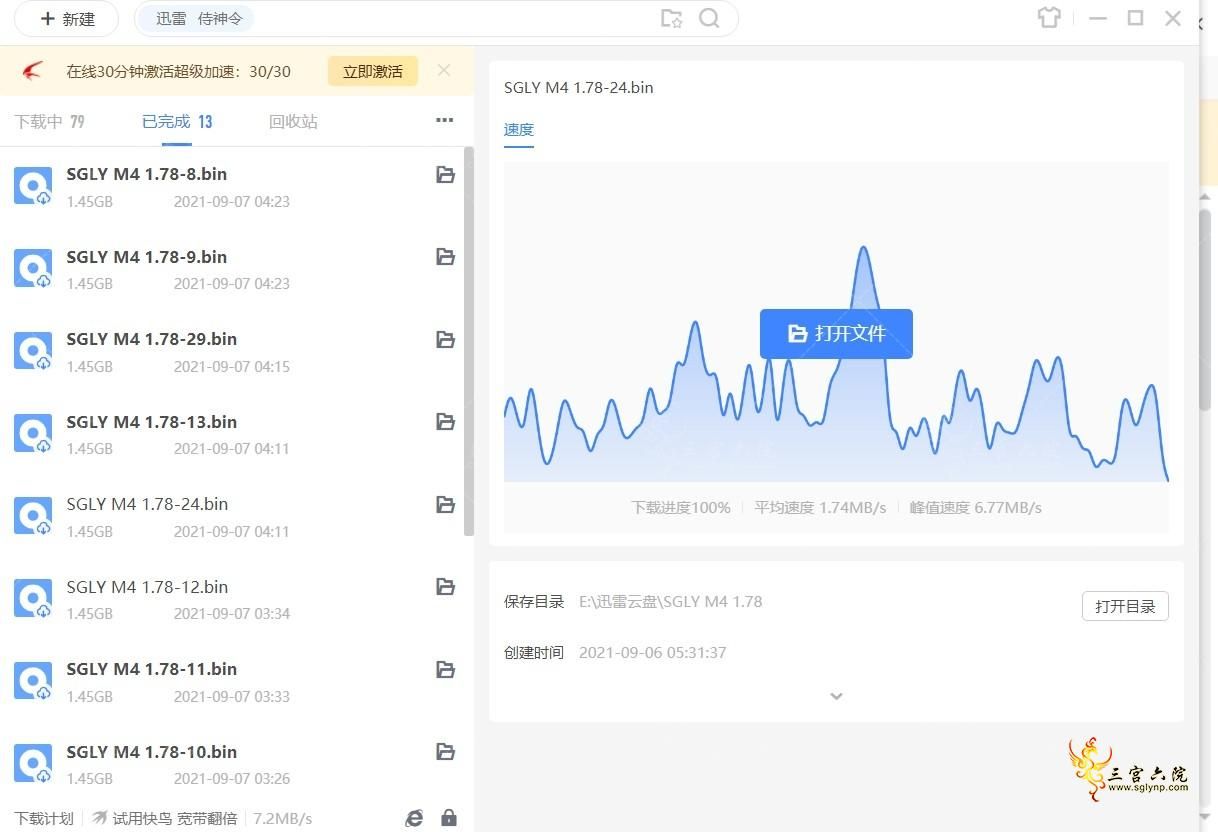The image size is (1218, 832).
Task: Switch to the 下载中 tab
Action: (49, 121)
